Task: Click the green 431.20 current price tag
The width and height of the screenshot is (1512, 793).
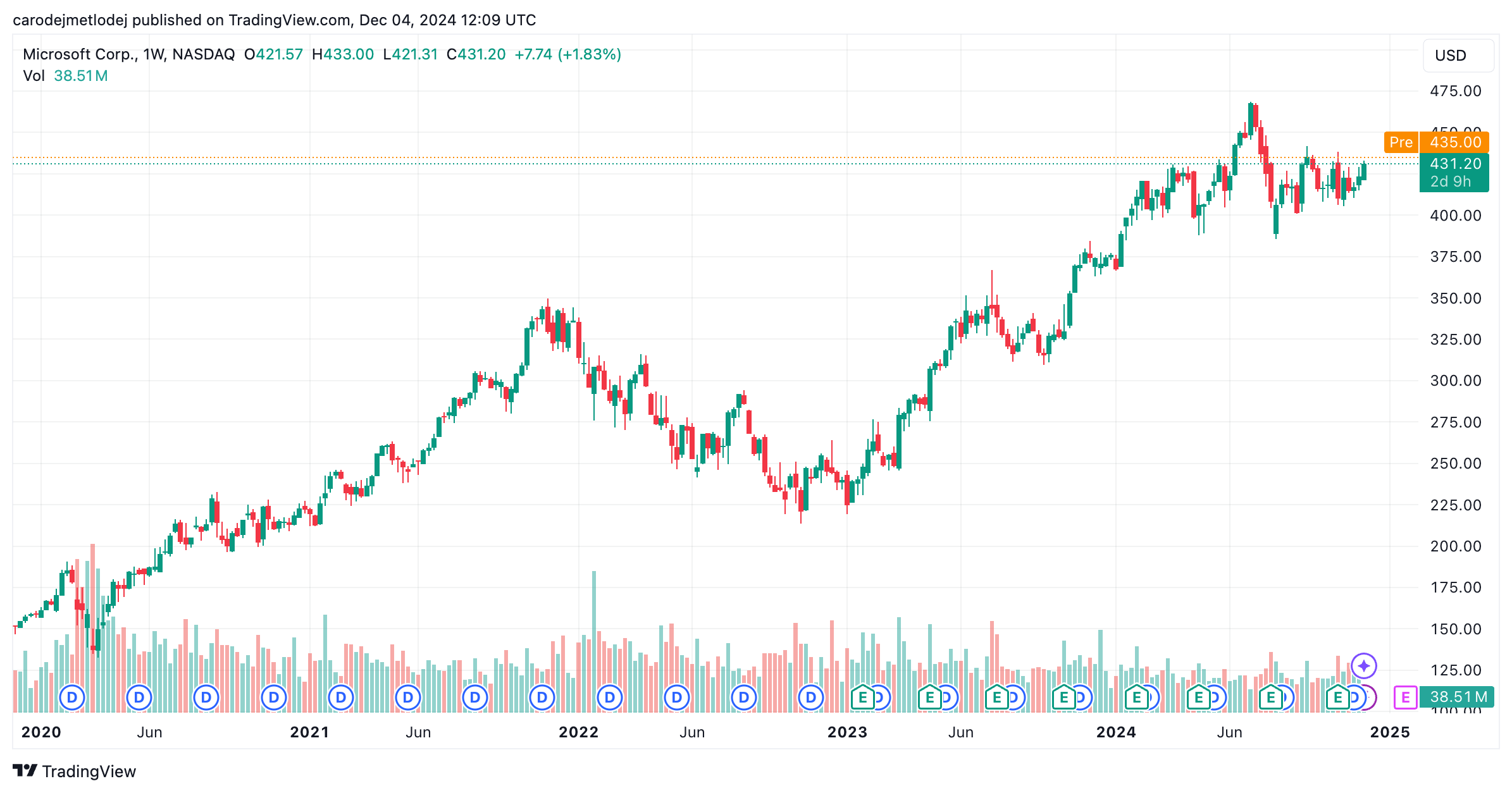Action: pos(1454,172)
